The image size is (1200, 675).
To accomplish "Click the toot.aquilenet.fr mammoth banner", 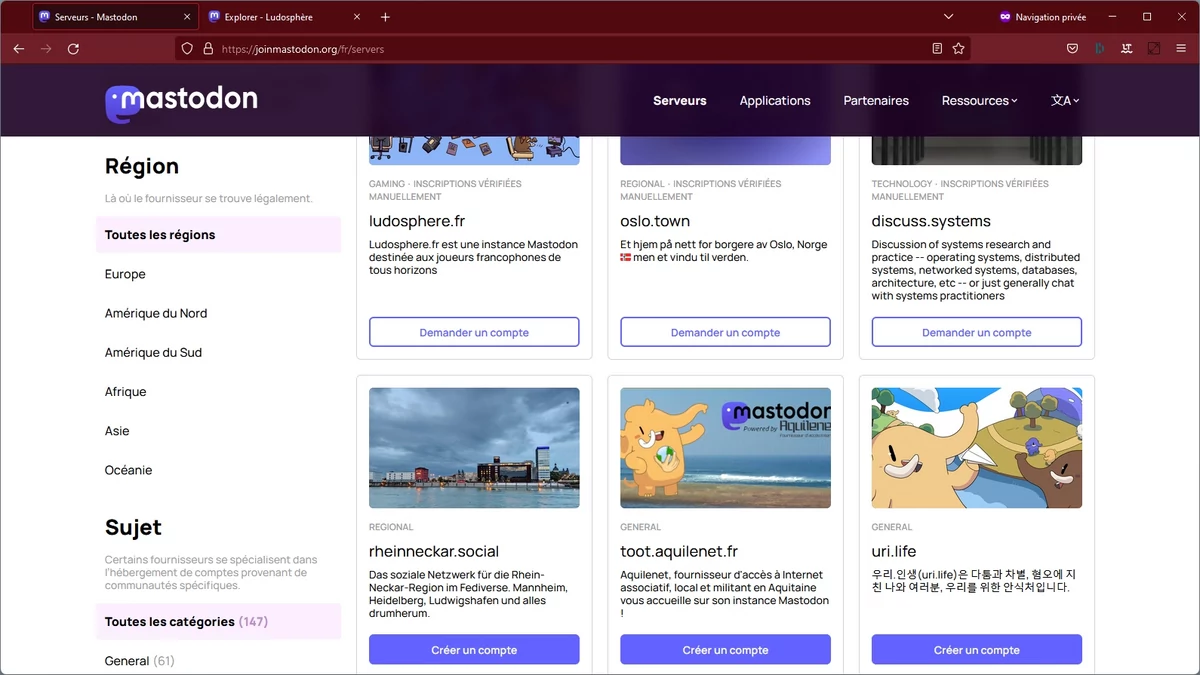I will point(725,448).
